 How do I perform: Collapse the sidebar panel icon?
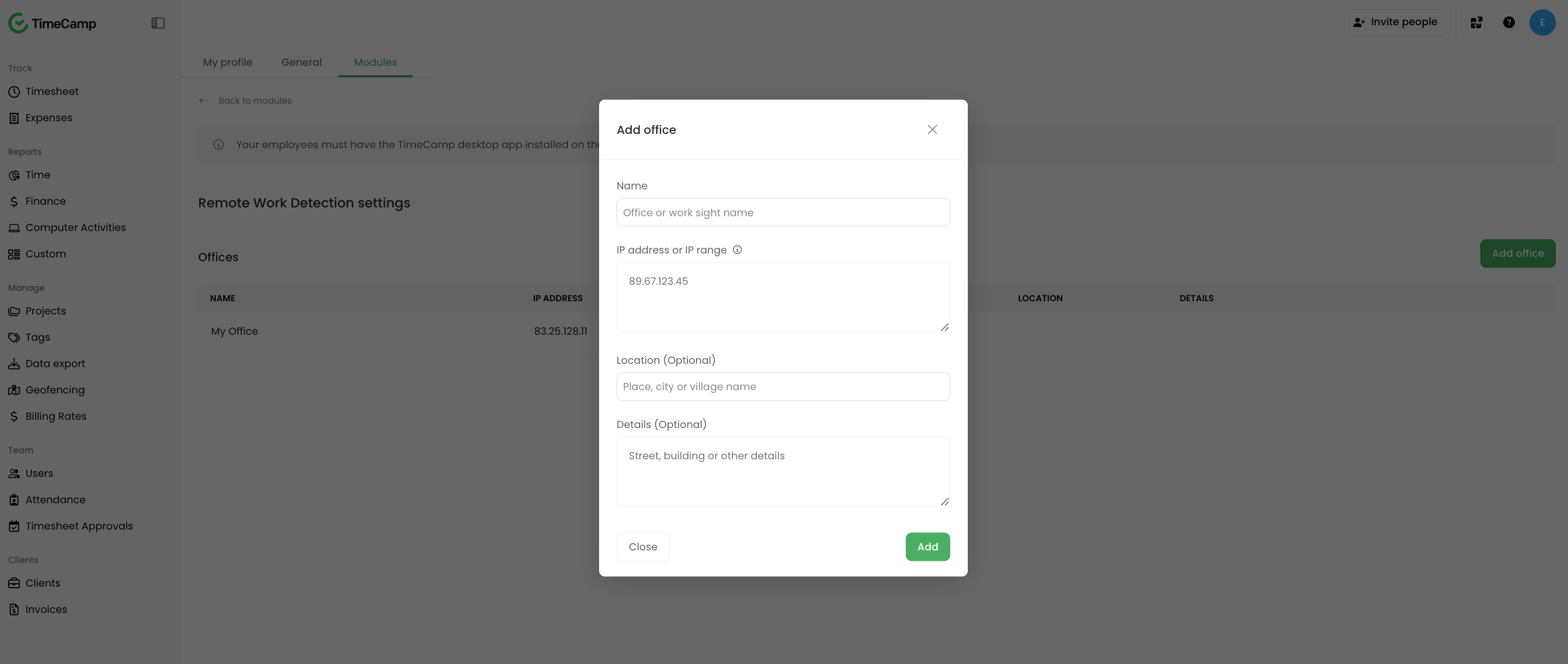[x=157, y=23]
